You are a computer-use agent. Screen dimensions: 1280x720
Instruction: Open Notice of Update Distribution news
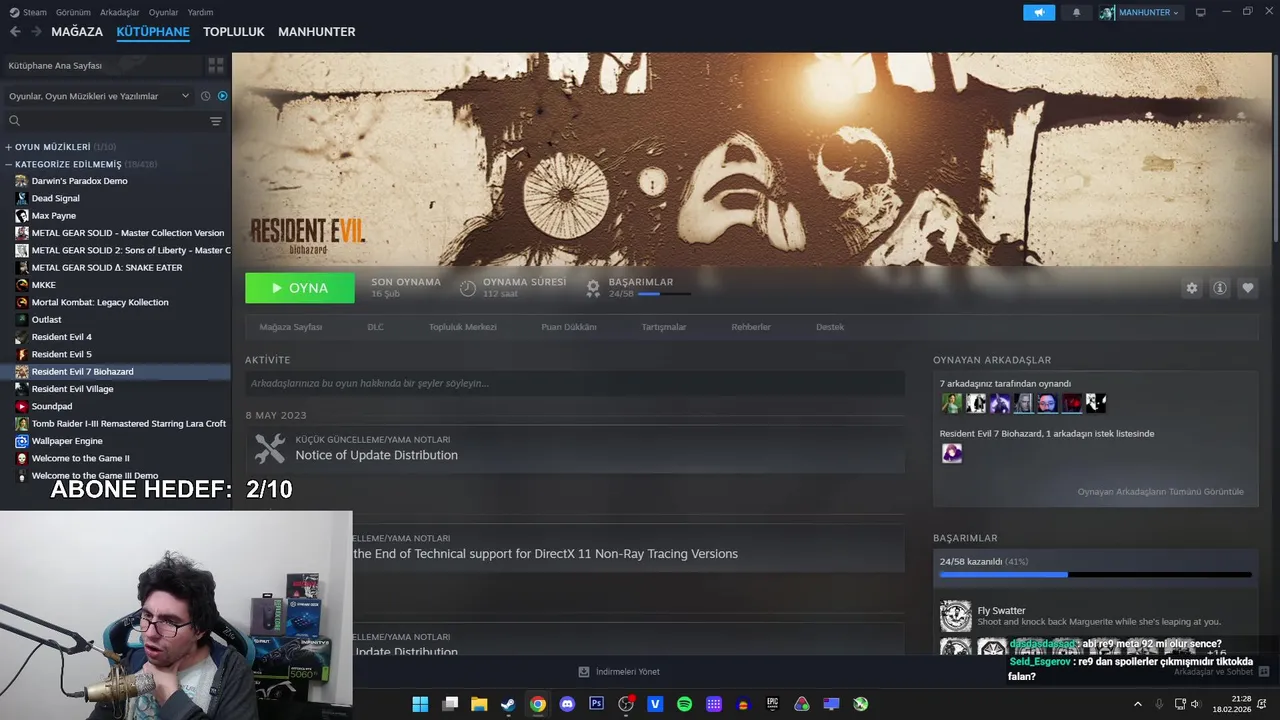(x=376, y=455)
